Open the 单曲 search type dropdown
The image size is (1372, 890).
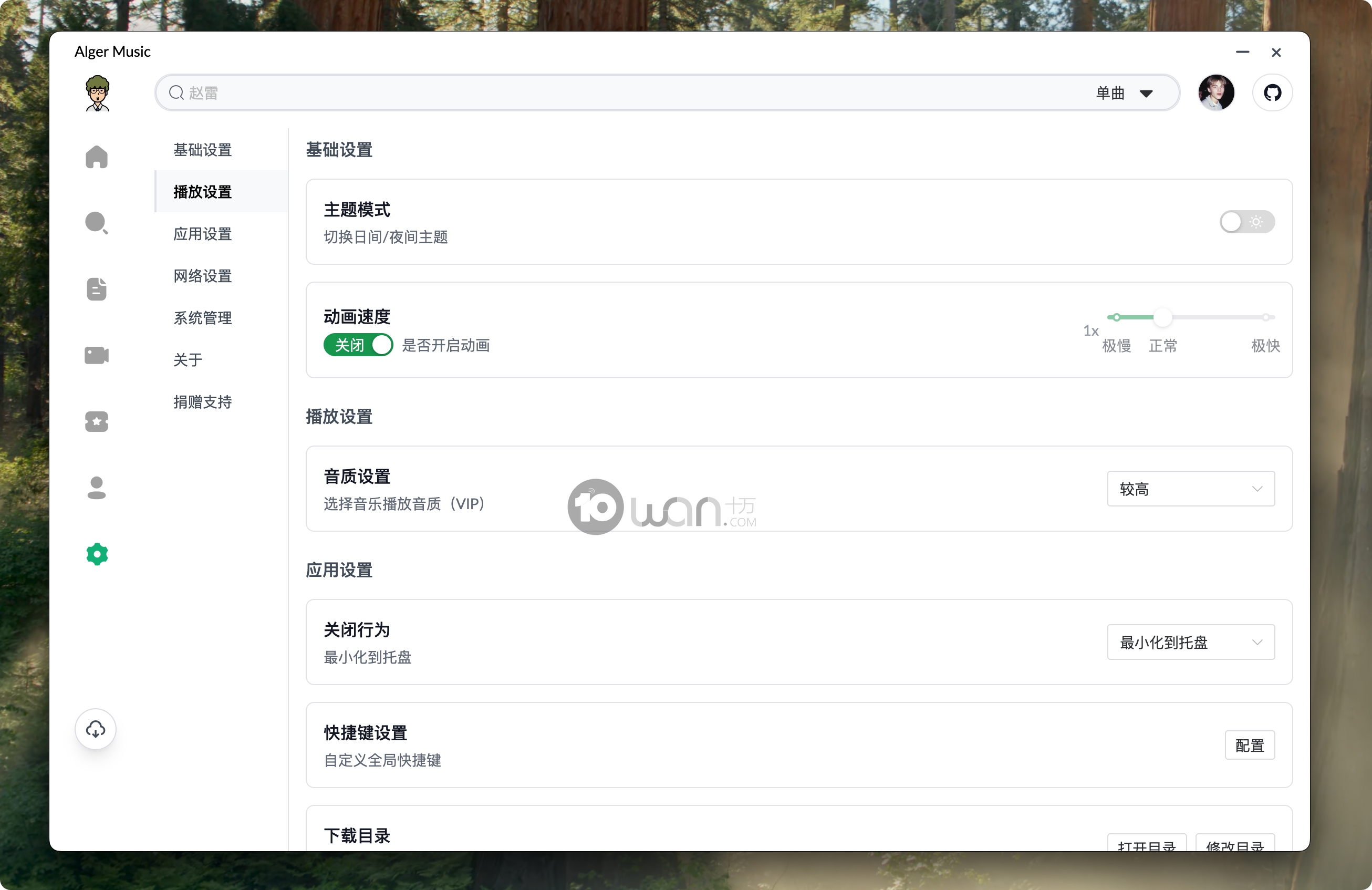pos(1125,92)
